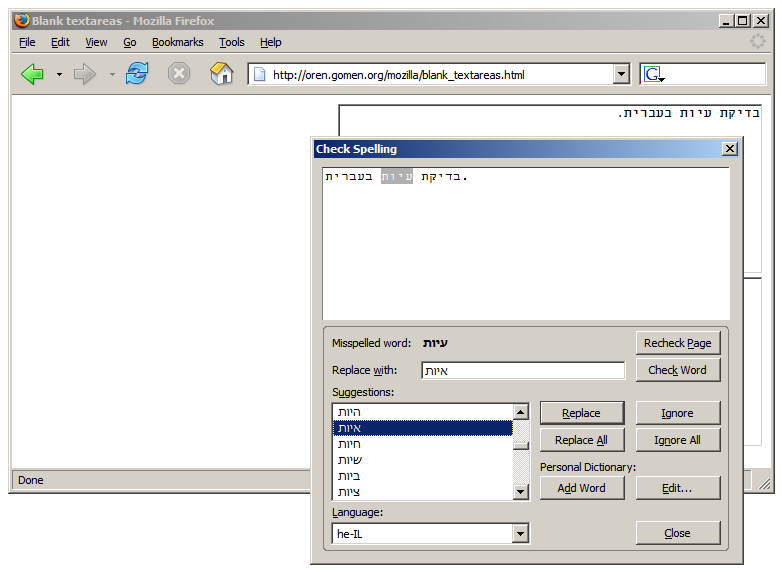This screenshot has height=572, width=782.
Task: Click the Ignore button
Action: [678, 413]
